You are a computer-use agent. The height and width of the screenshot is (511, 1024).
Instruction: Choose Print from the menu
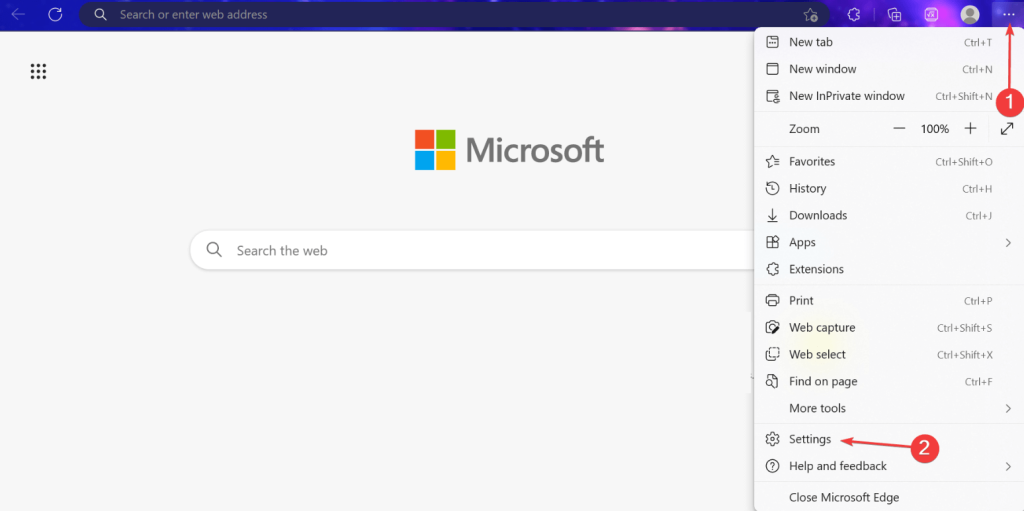[x=889, y=301]
